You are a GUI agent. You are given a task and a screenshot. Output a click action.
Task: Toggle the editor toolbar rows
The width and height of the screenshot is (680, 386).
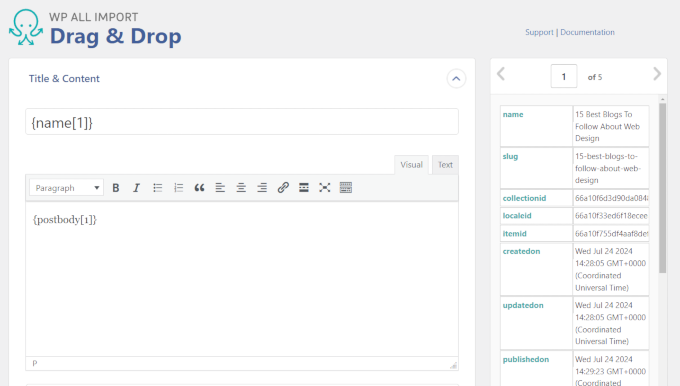click(346, 188)
